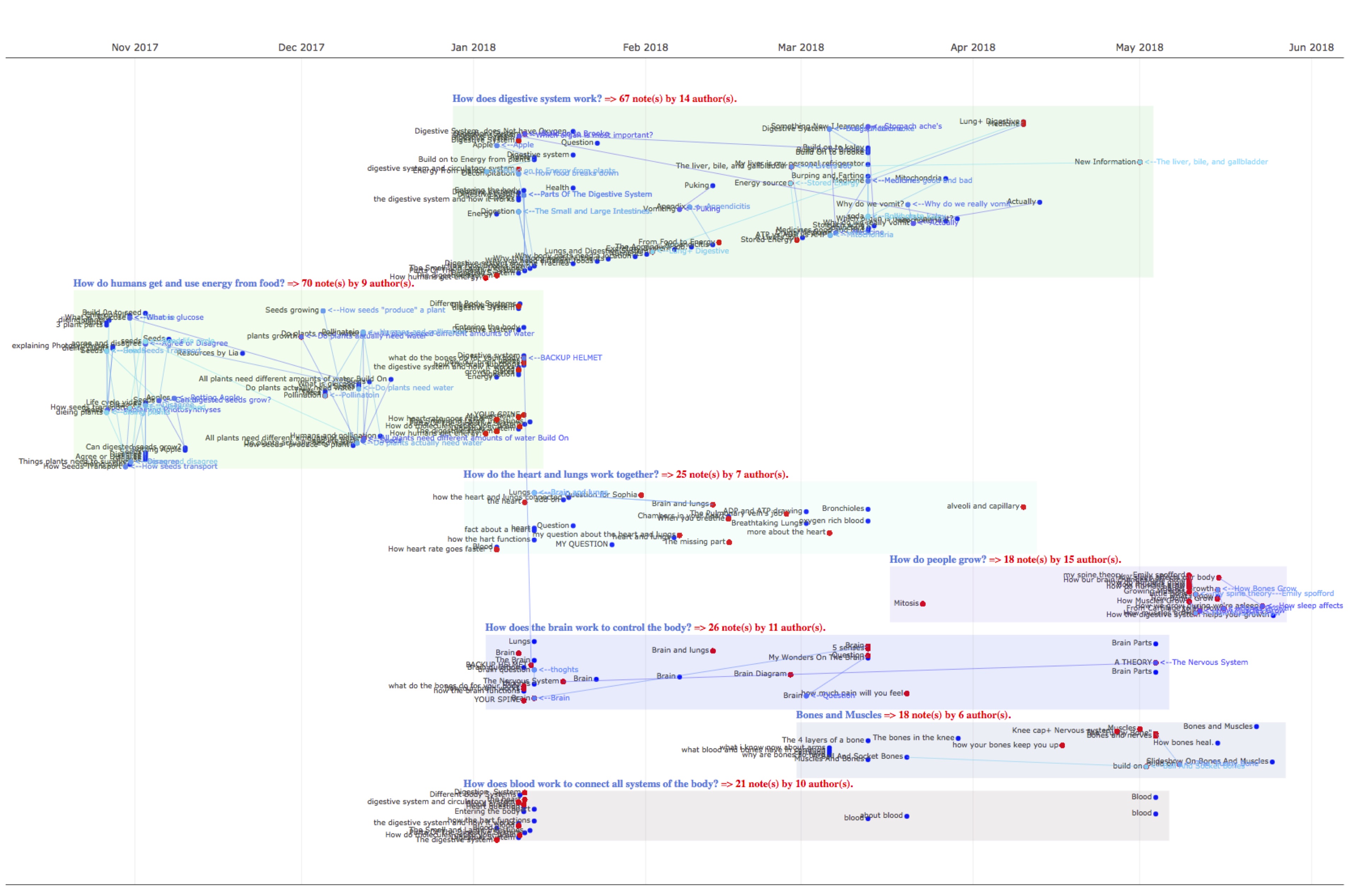Image resolution: width=1354 pixels, height=896 pixels.
Task: Select 'How do the heart and lungs work together?' heading
Action: click(x=560, y=474)
